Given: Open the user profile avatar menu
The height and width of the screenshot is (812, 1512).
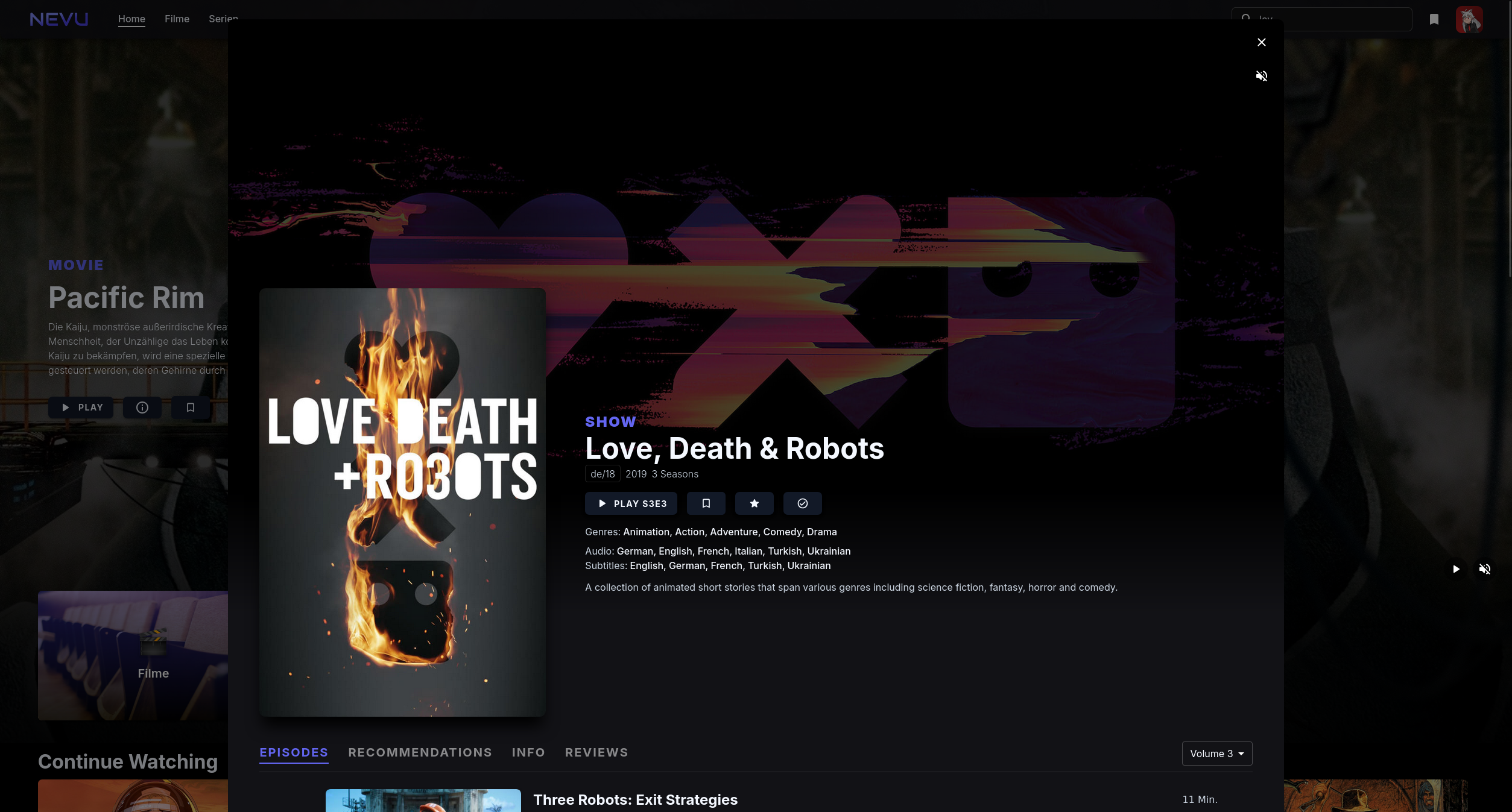Looking at the screenshot, I should [x=1469, y=19].
